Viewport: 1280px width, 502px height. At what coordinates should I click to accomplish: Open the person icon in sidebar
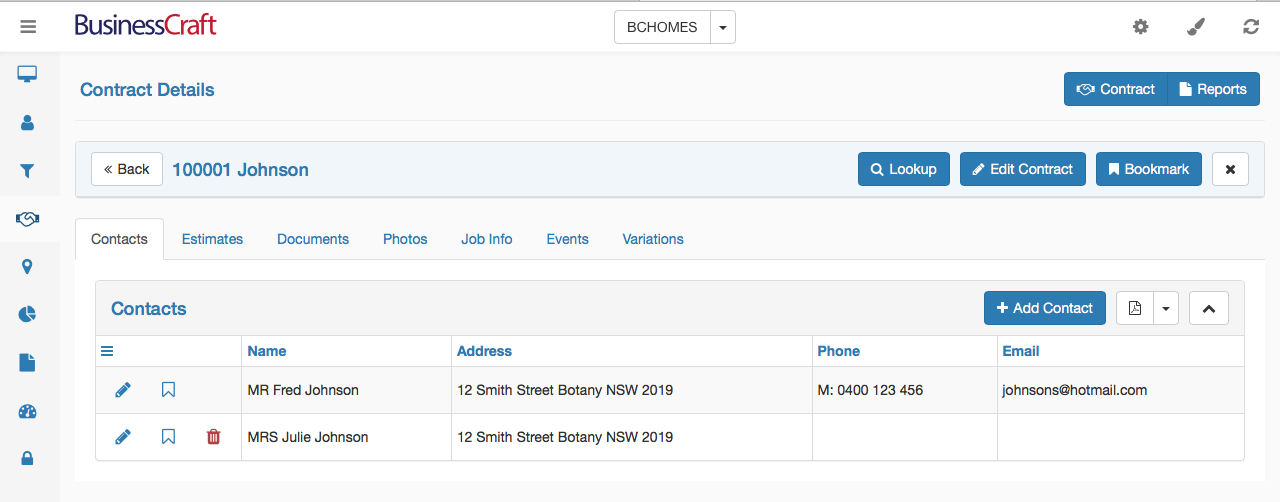point(27,122)
